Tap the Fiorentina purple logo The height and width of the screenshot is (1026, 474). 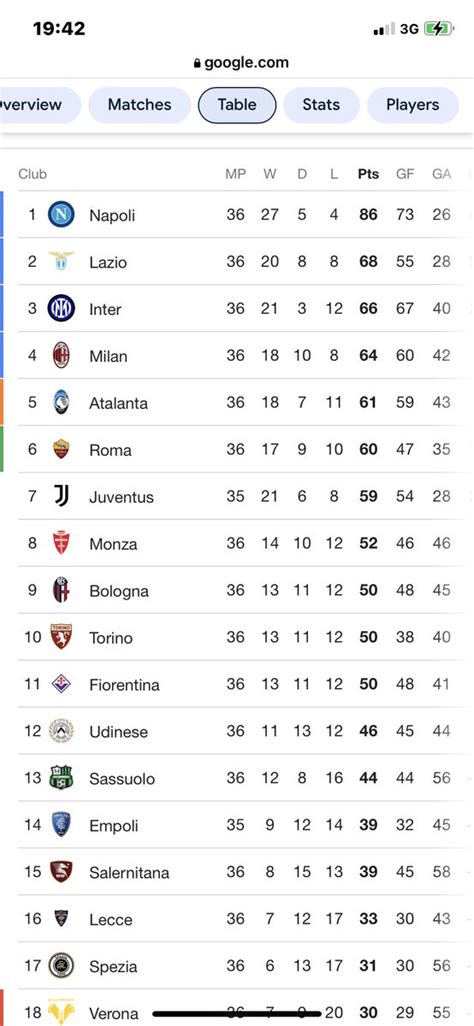tap(61, 684)
